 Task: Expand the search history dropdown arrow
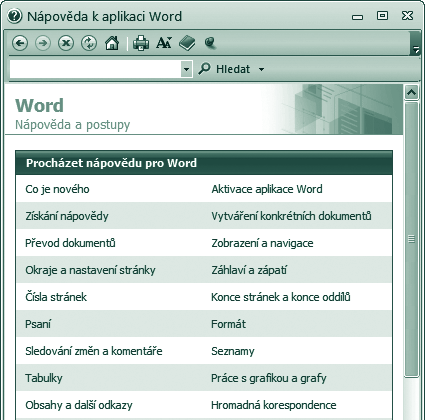coord(187,69)
